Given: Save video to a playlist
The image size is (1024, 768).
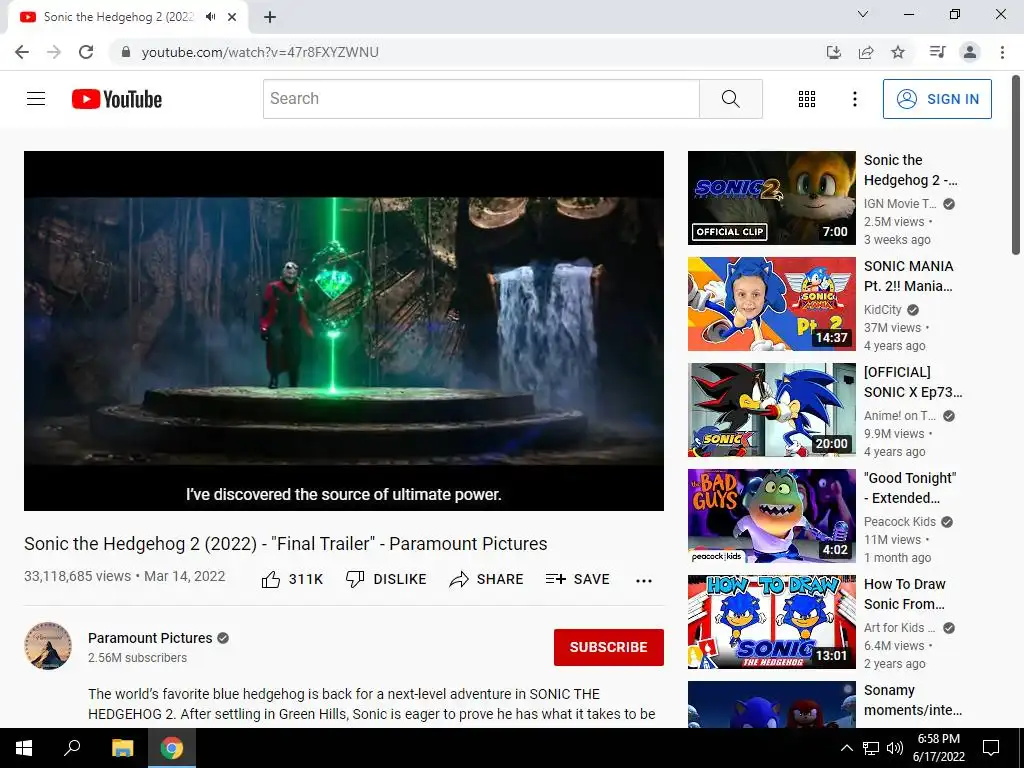Looking at the screenshot, I should point(577,579).
